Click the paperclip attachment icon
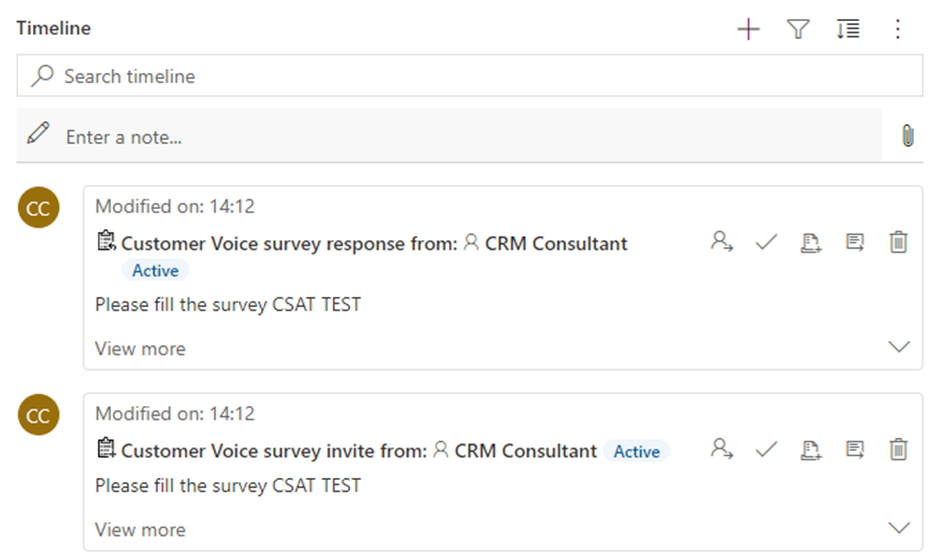 (x=908, y=136)
